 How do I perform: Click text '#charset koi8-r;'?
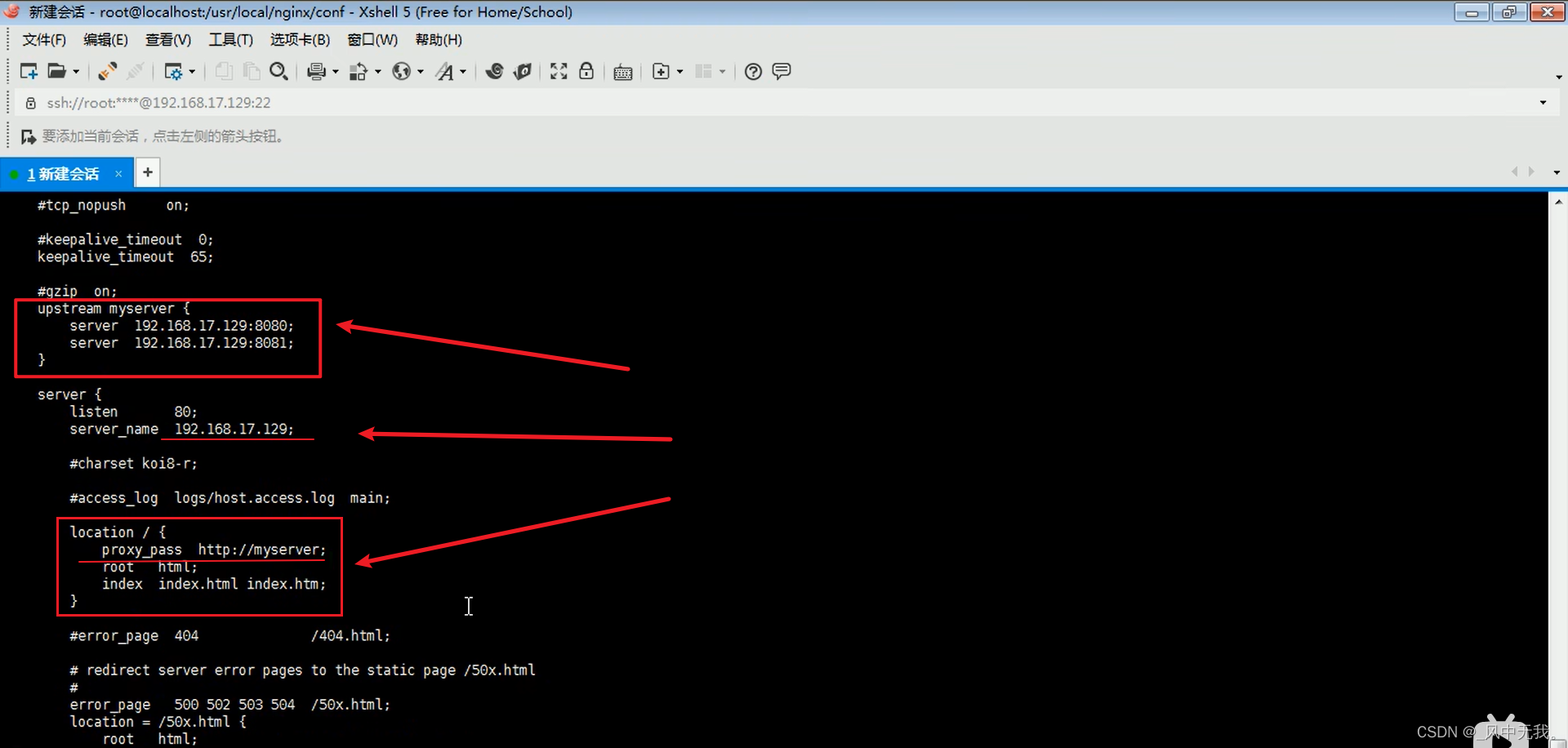pyautogui.click(x=133, y=464)
